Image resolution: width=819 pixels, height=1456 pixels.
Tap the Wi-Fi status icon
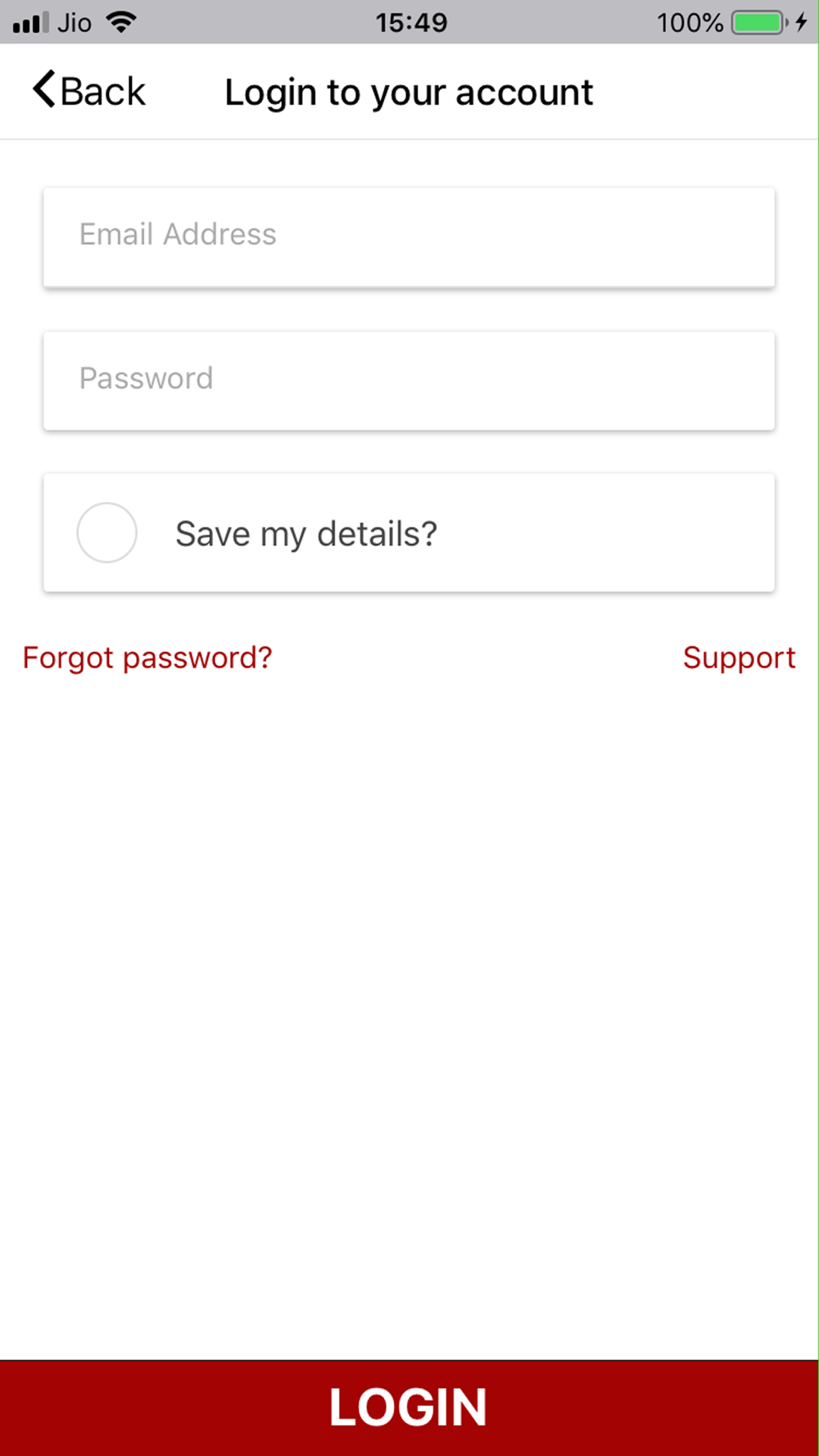point(121,22)
